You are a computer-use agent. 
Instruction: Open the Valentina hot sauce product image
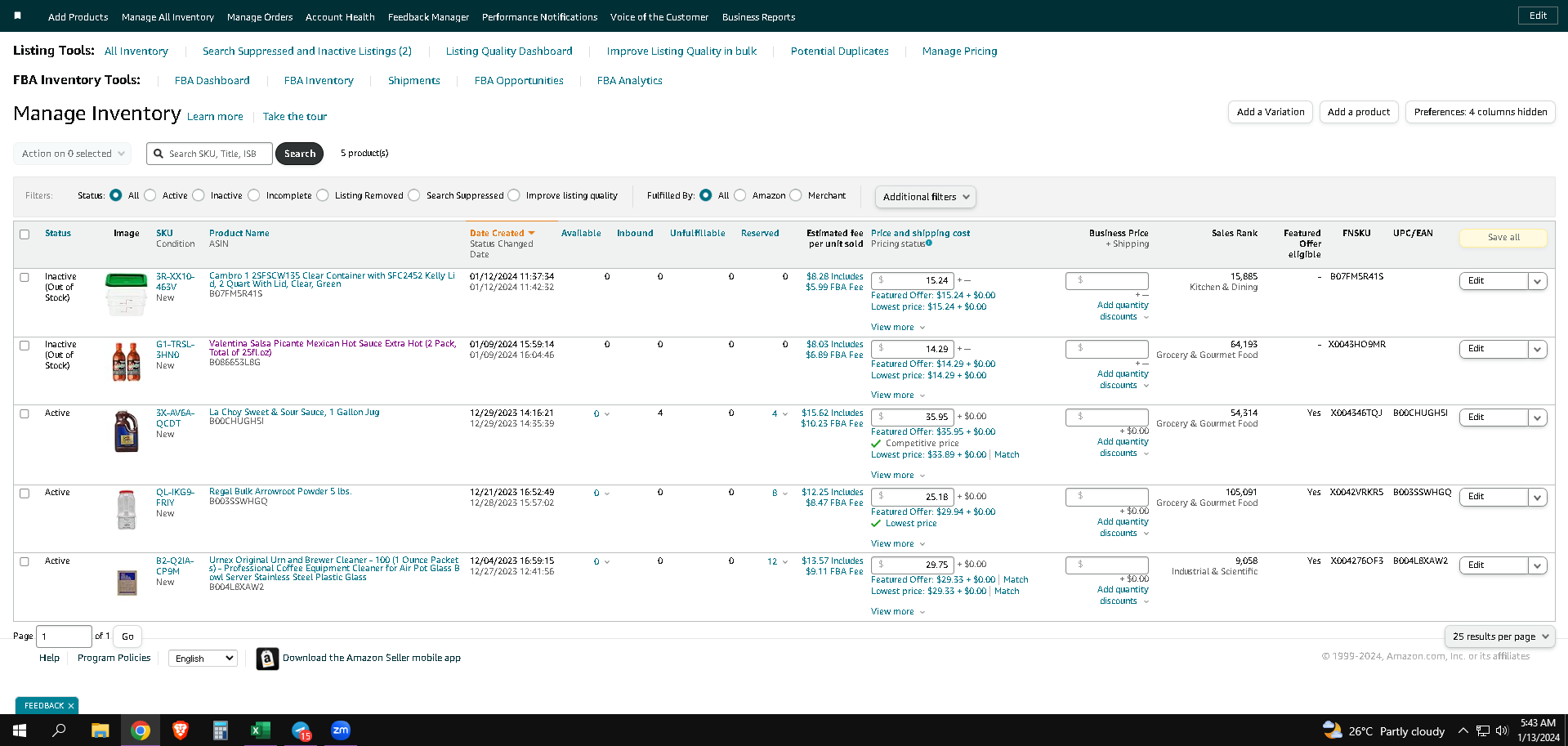(x=127, y=362)
